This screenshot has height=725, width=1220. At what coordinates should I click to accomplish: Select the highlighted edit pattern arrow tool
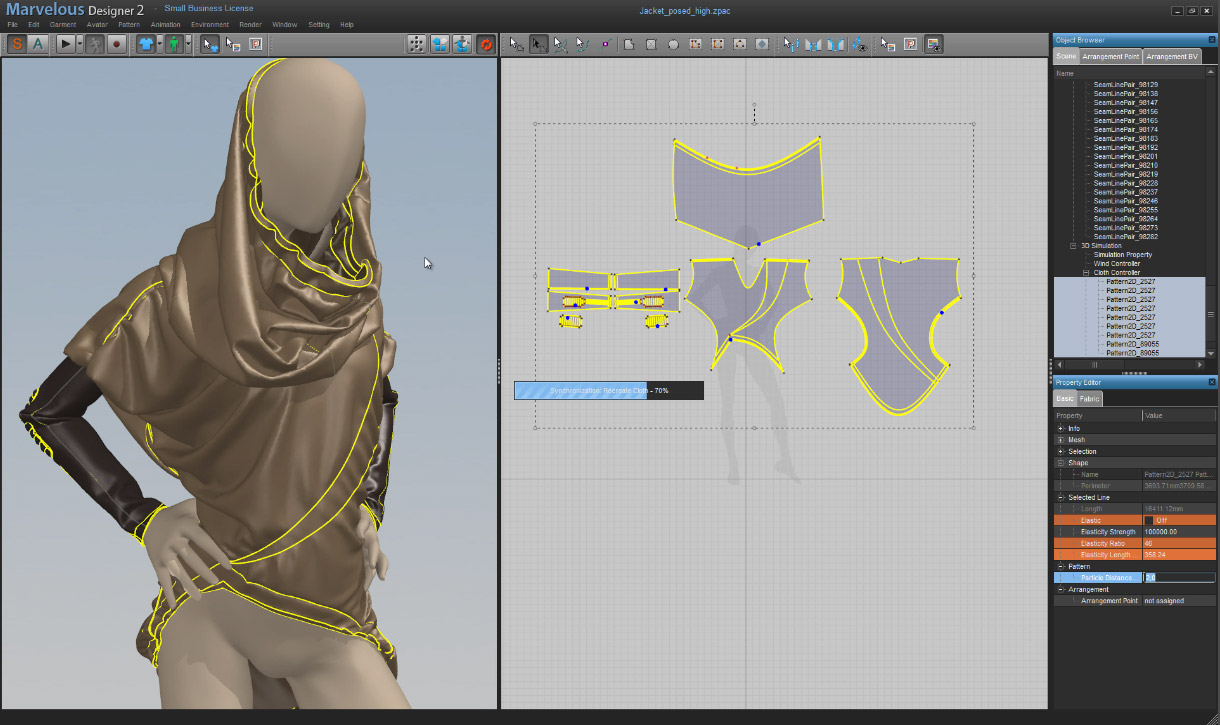pos(539,44)
